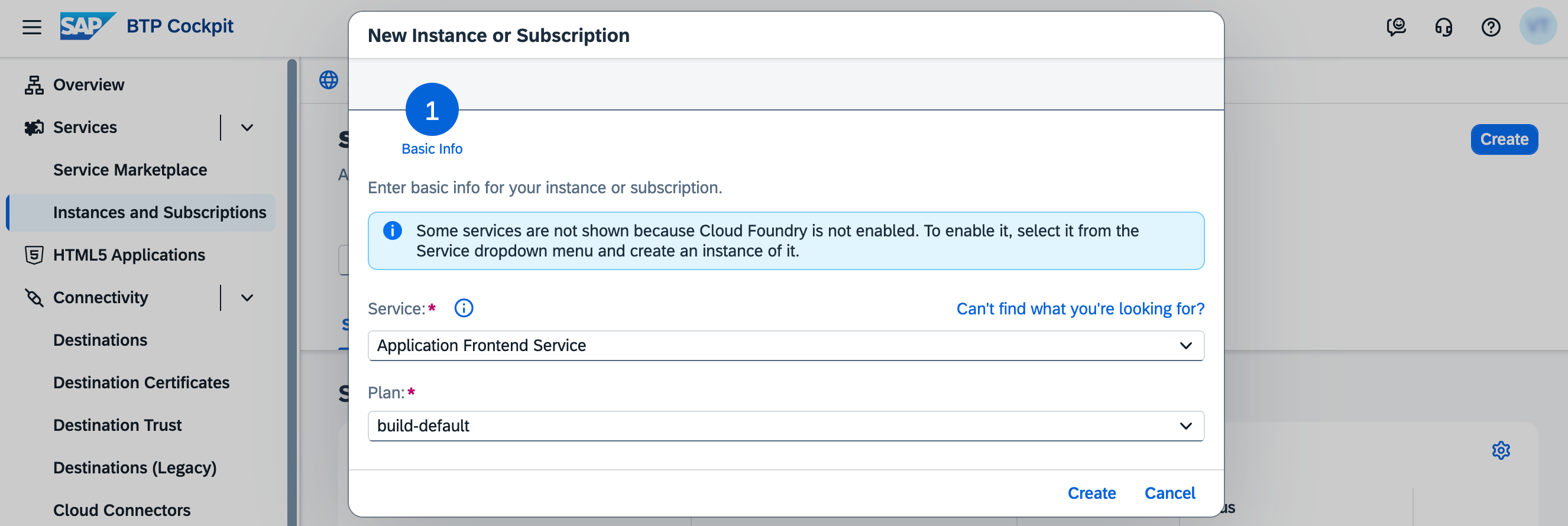Click the Service field info icon
This screenshot has height=526, width=1568.
[x=463, y=309]
